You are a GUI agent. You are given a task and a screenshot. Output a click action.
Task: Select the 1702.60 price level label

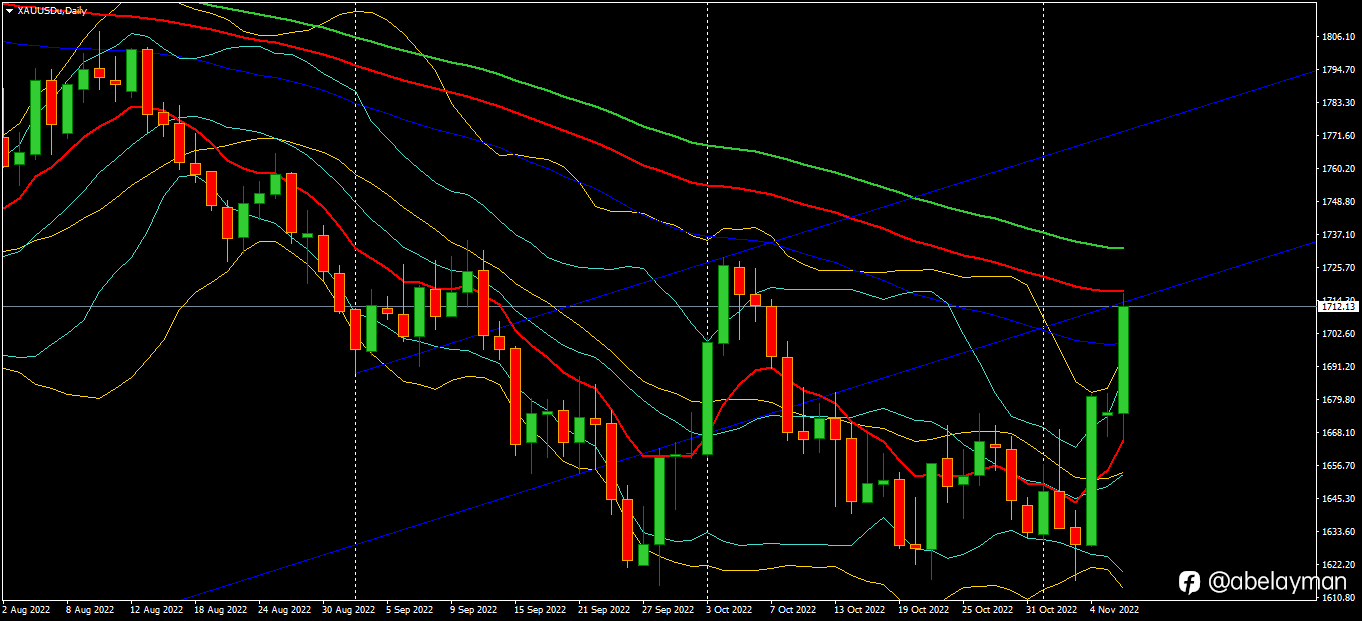[x=1337, y=334]
